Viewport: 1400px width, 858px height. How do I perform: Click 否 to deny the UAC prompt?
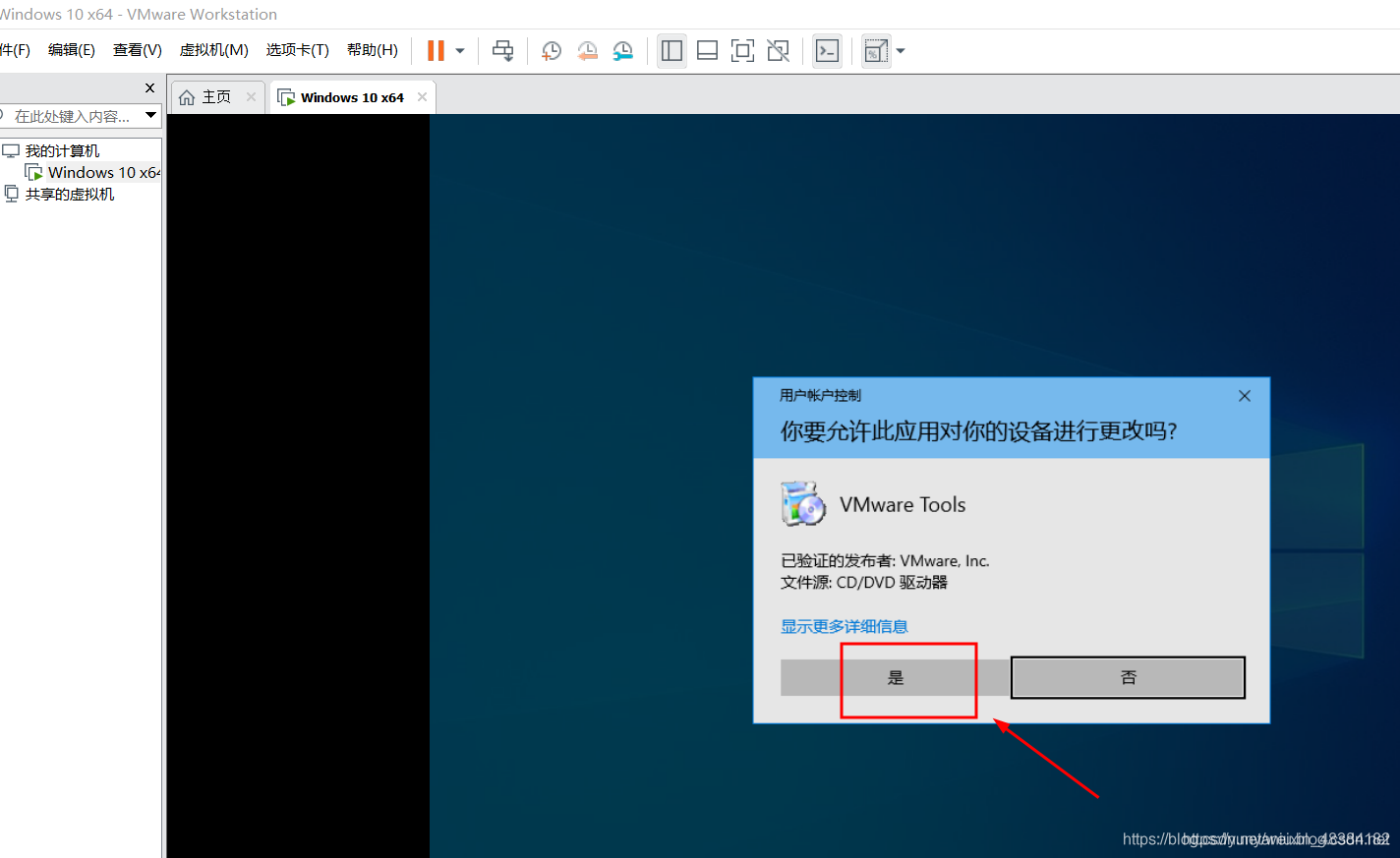click(x=1129, y=677)
